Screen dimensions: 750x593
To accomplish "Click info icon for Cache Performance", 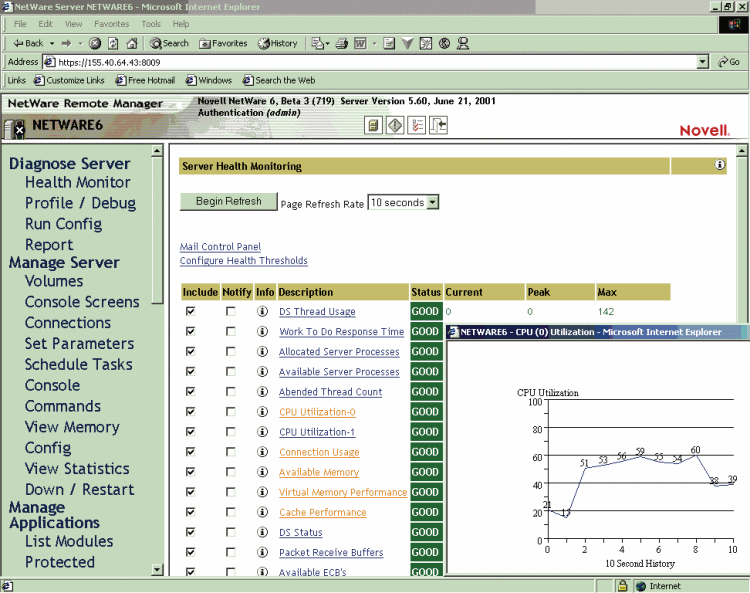I will point(262,512).
